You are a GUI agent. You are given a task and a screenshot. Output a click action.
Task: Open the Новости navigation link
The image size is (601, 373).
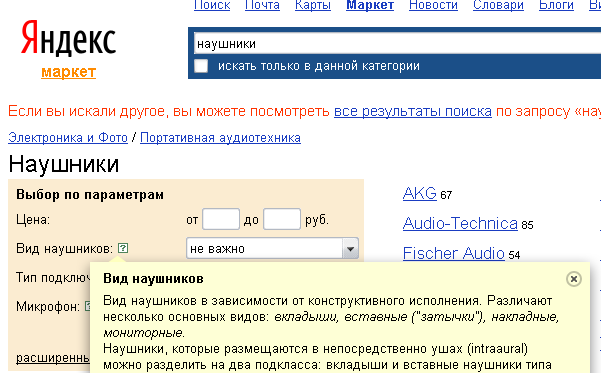433,5
